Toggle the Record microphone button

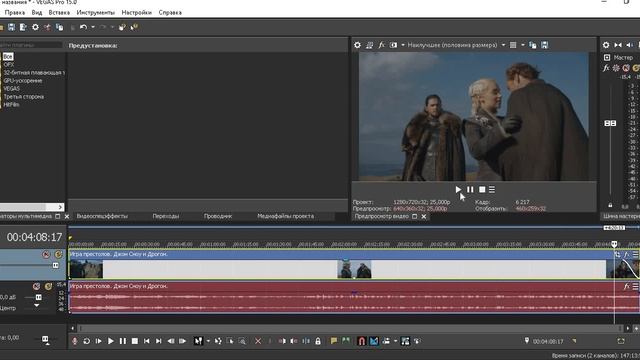point(75,341)
